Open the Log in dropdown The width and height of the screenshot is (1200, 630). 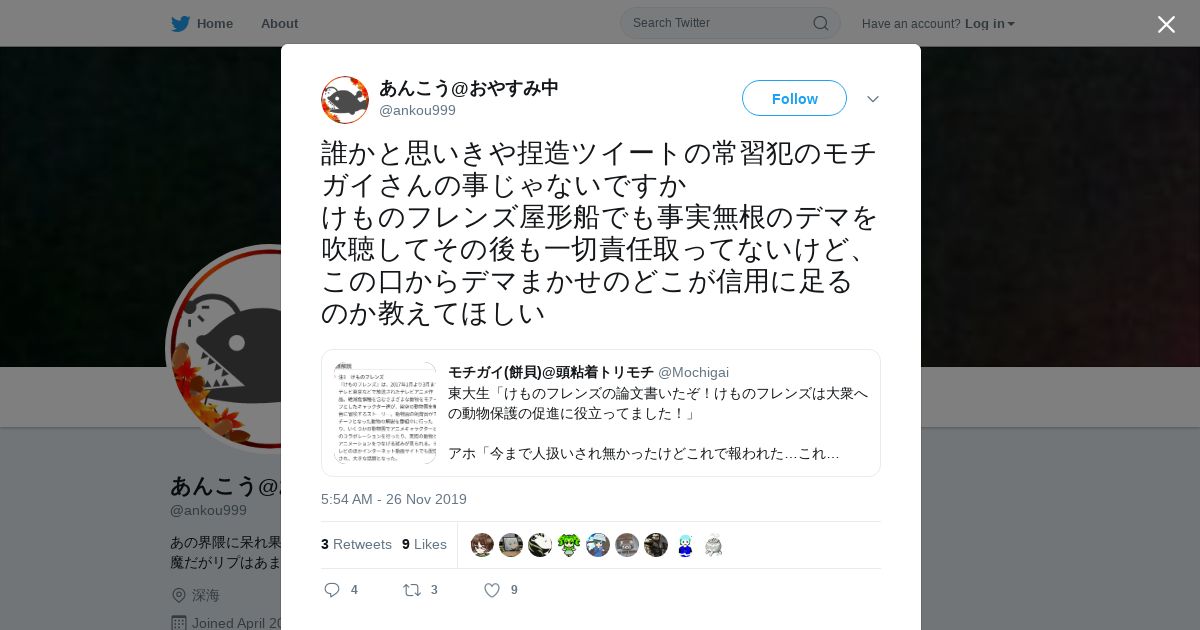(x=989, y=23)
